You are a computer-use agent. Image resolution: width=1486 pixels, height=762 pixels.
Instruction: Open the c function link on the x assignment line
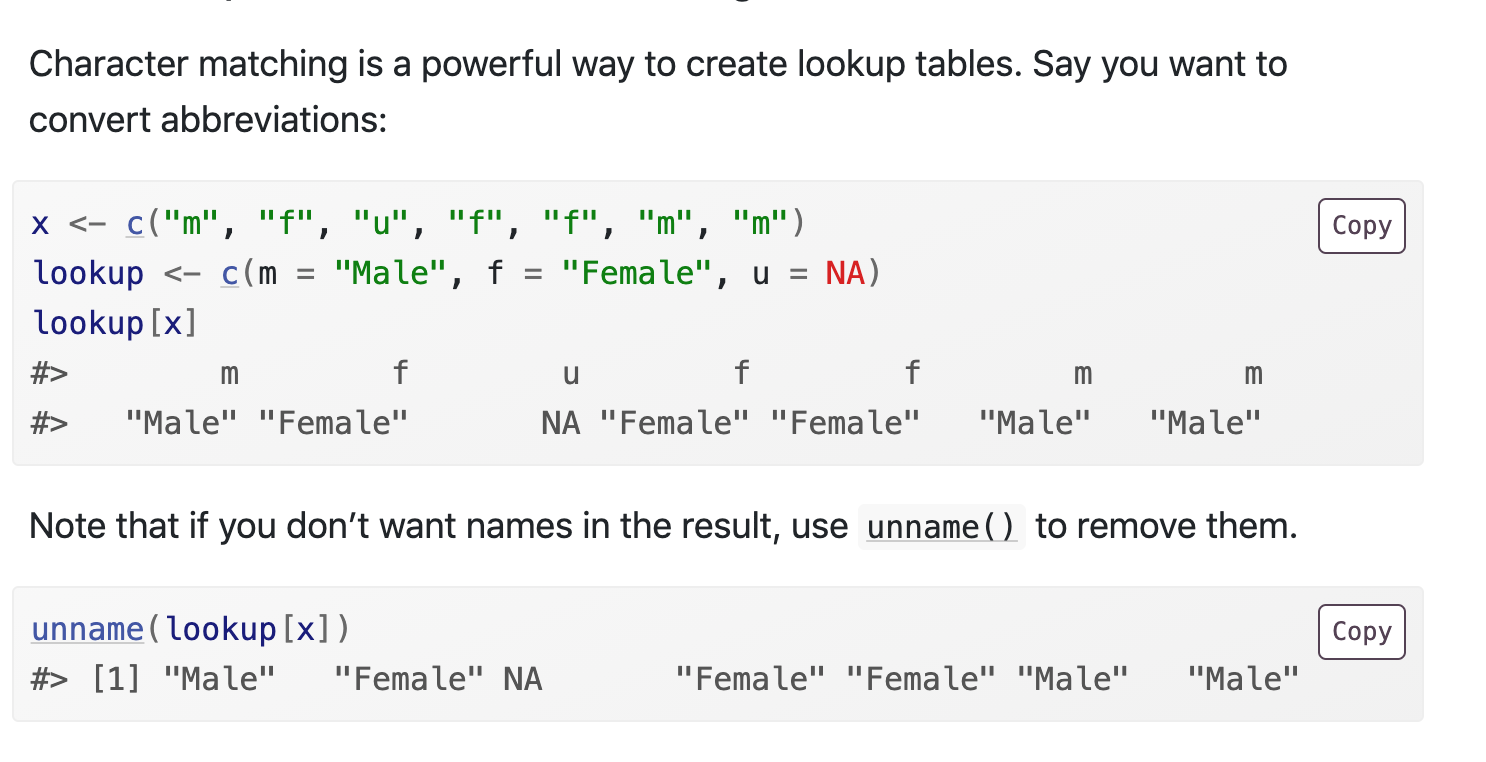[135, 223]
